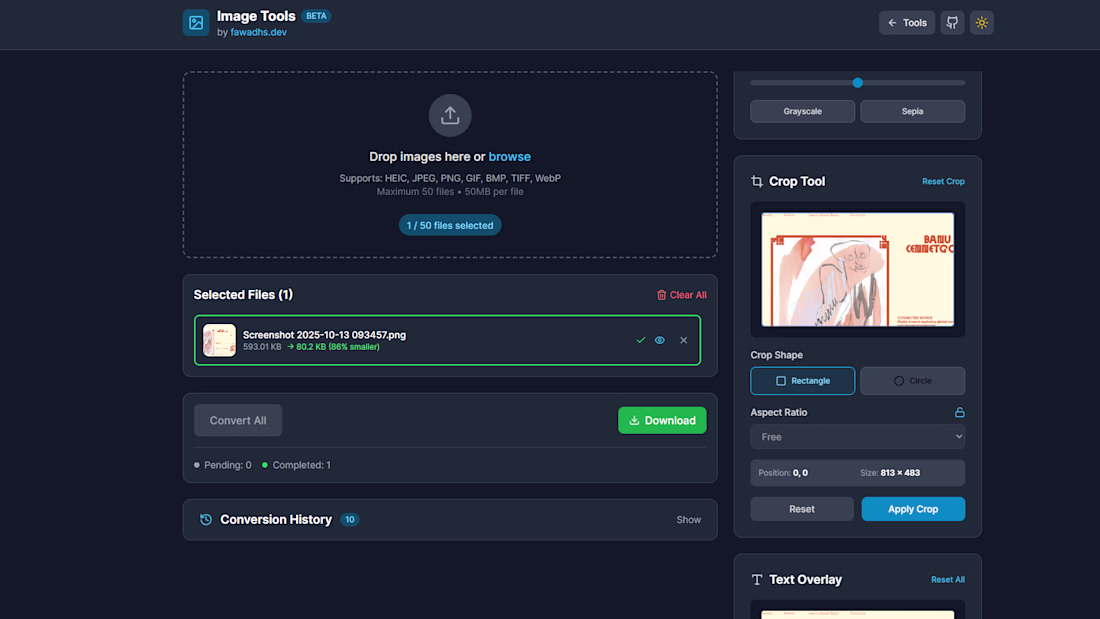
Task: Click the Completed: 1 status
Action: (296, 465)
